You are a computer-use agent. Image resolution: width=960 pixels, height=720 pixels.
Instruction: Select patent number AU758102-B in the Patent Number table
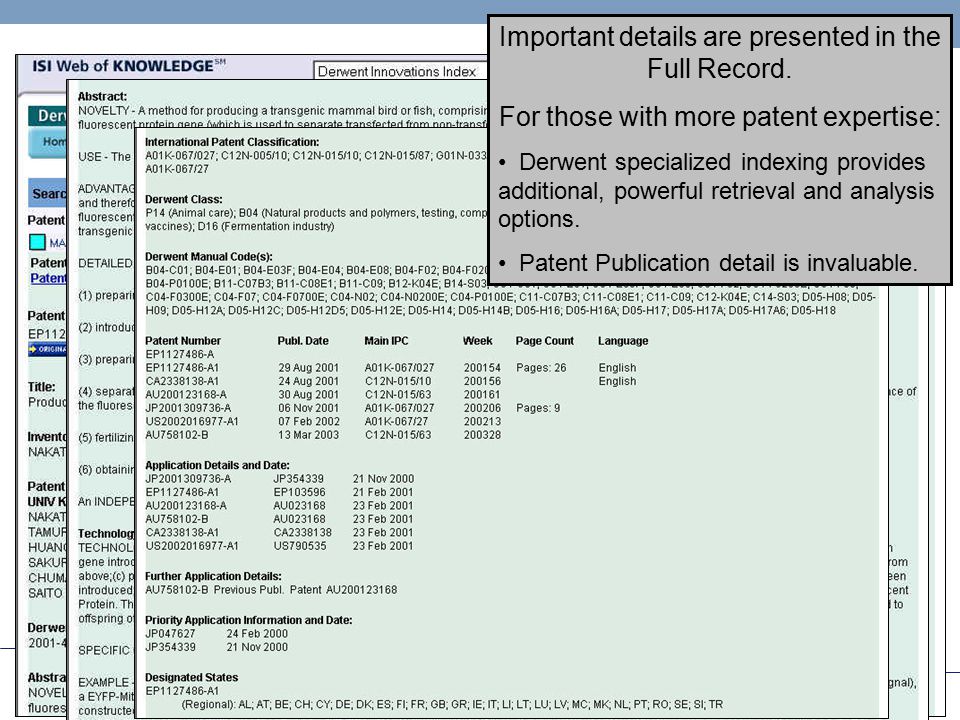pos(176,435)
